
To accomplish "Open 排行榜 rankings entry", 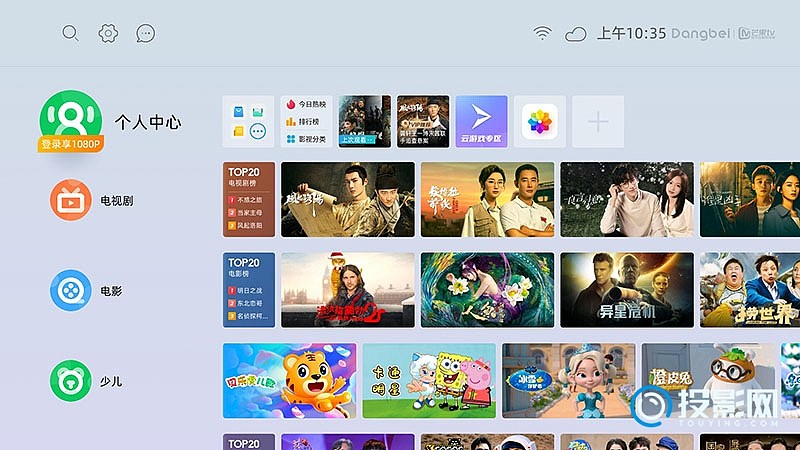I will (x=306, y=122).
